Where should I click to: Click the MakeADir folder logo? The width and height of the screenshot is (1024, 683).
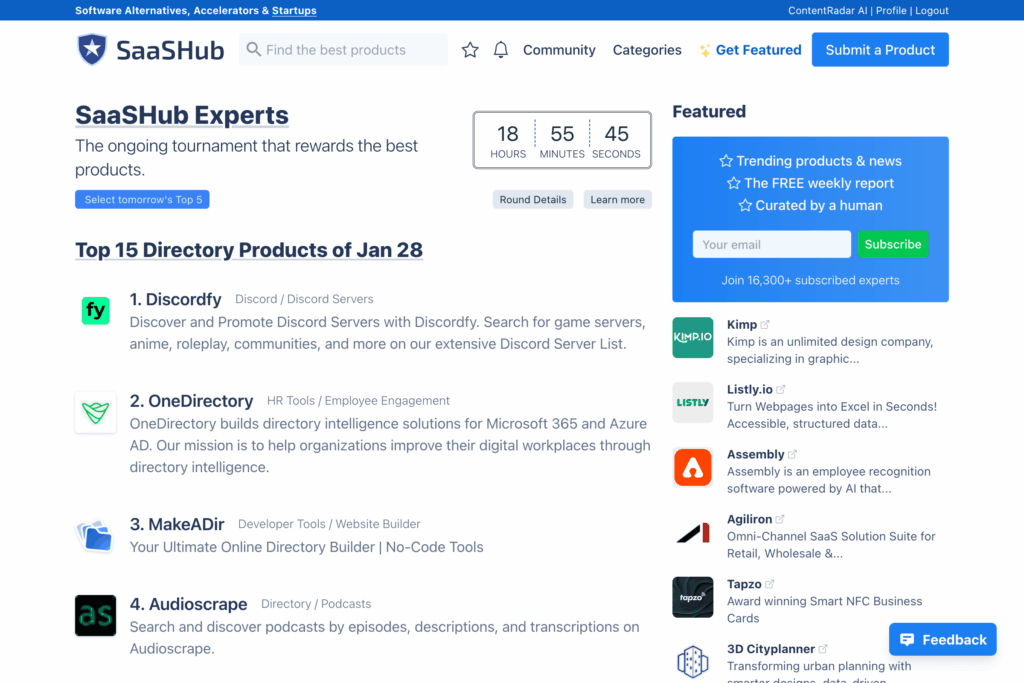point(95,536)
